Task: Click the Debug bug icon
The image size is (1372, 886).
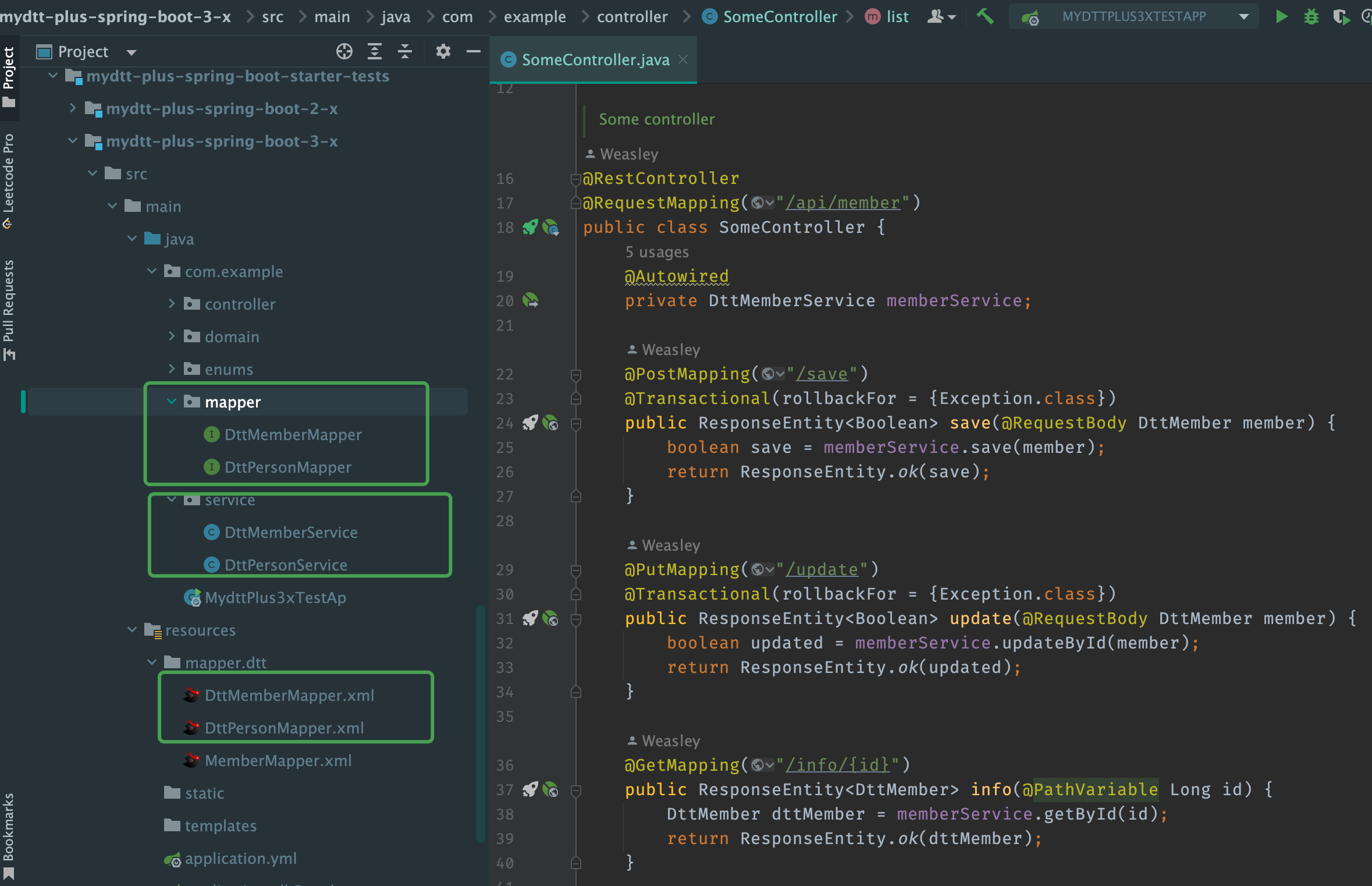Action: (1311, 16)
